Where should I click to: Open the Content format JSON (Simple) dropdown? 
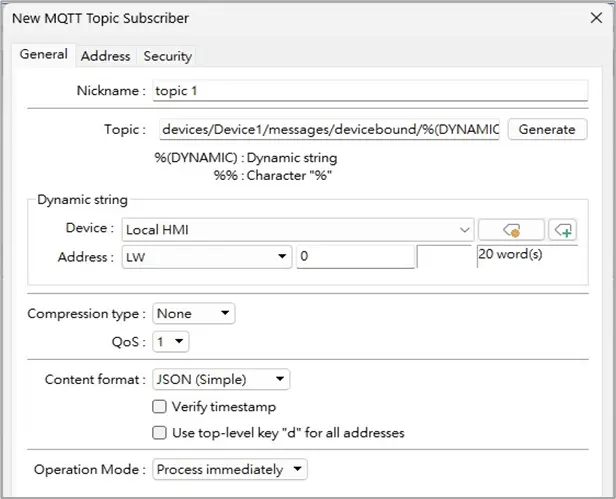221,380
